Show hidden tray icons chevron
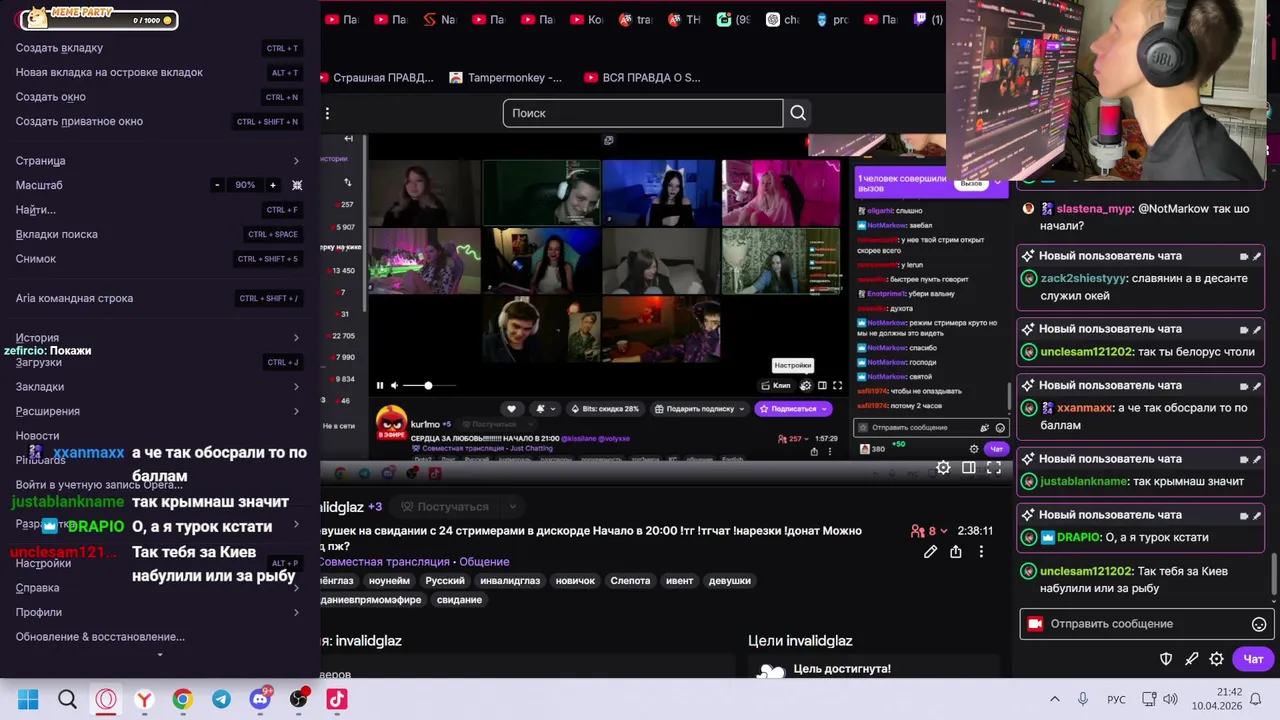The height and width of the screenshot is (720, 1280). pyautogui.click(x=1054, y=699)
